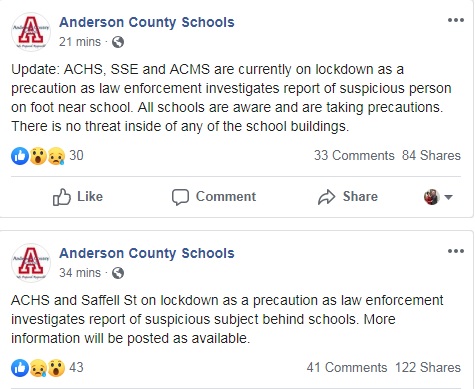Open the Anderson County Schools name on the second post
Image resolution: width=475 pixels, height=389 pixels.
[147, 253]
